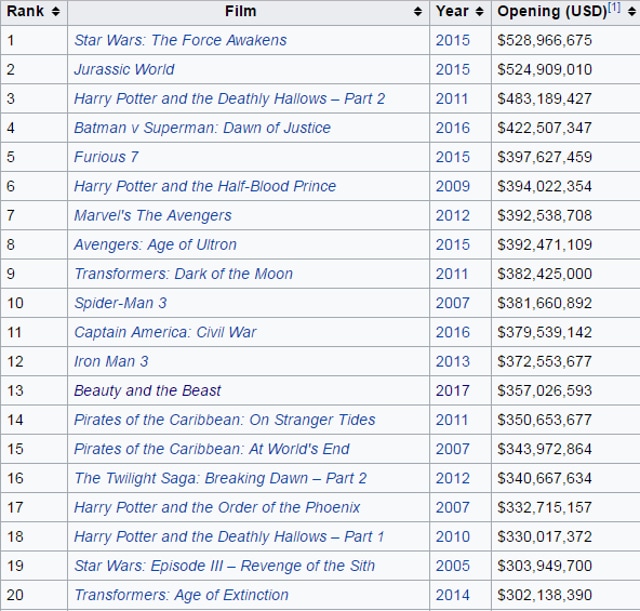Click year 2013 beside Iron Man 3

point(452,361)
